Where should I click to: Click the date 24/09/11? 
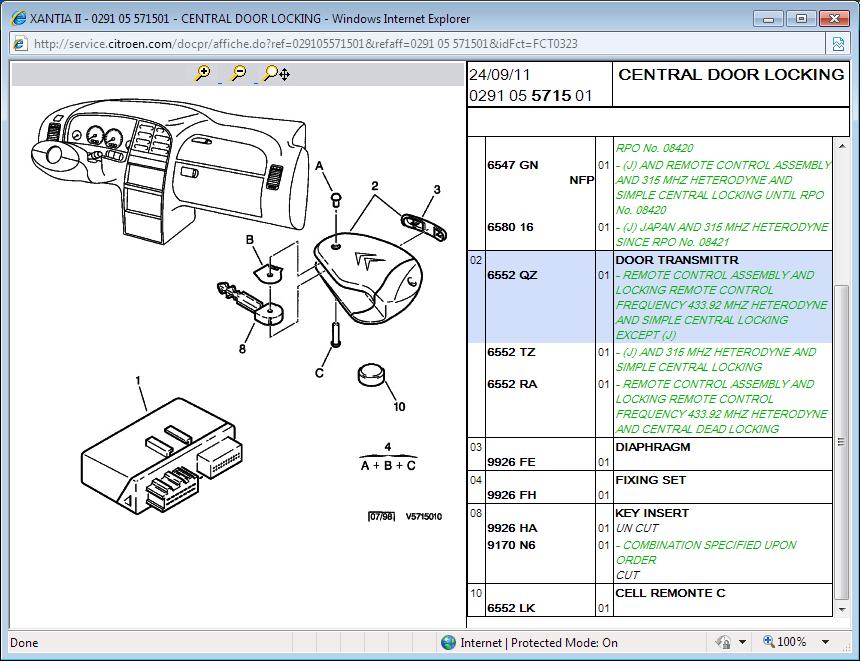click(x=499, y=75)
